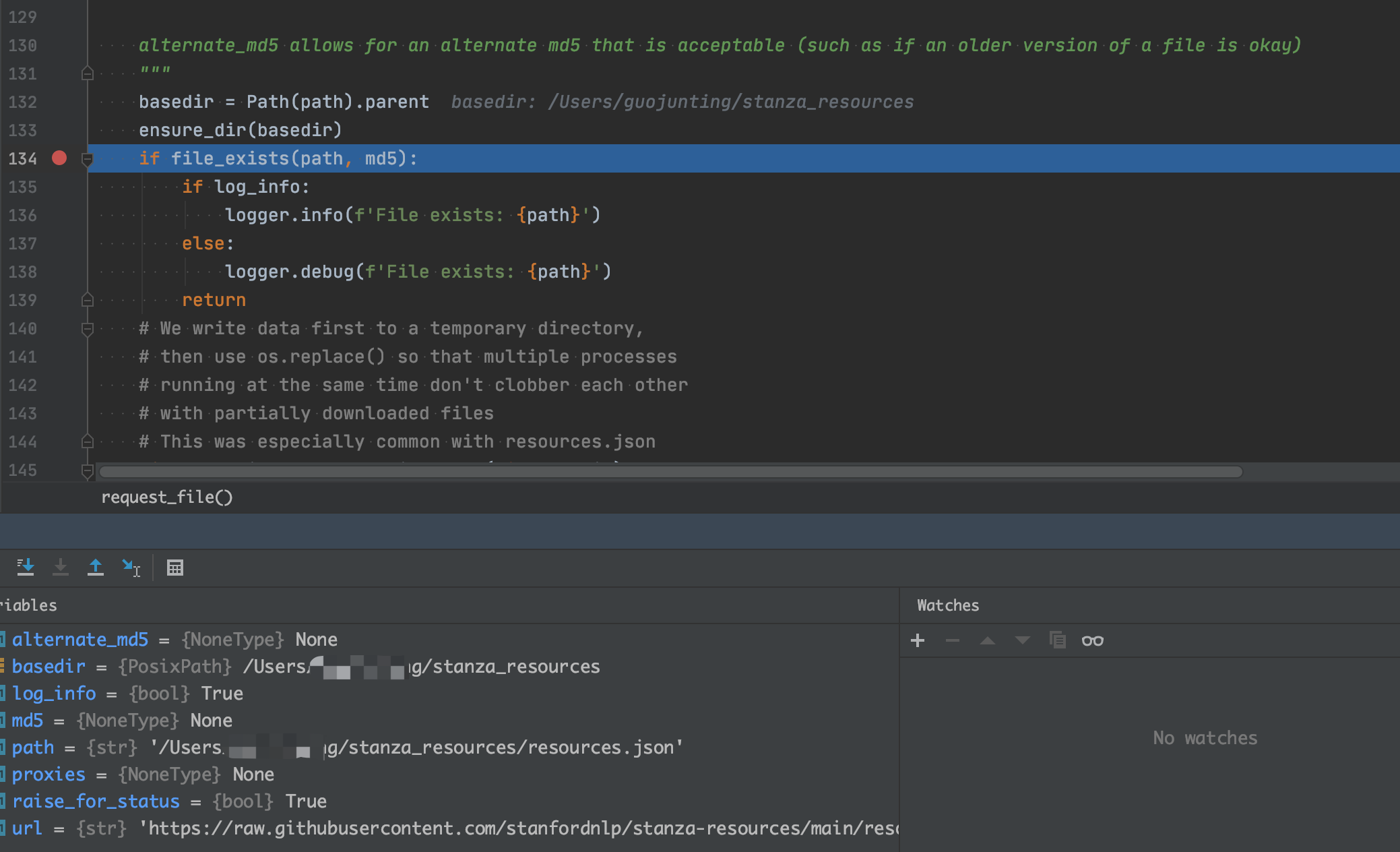
Task: Click line number 138 in the gutter
Action: click(22, 272)
